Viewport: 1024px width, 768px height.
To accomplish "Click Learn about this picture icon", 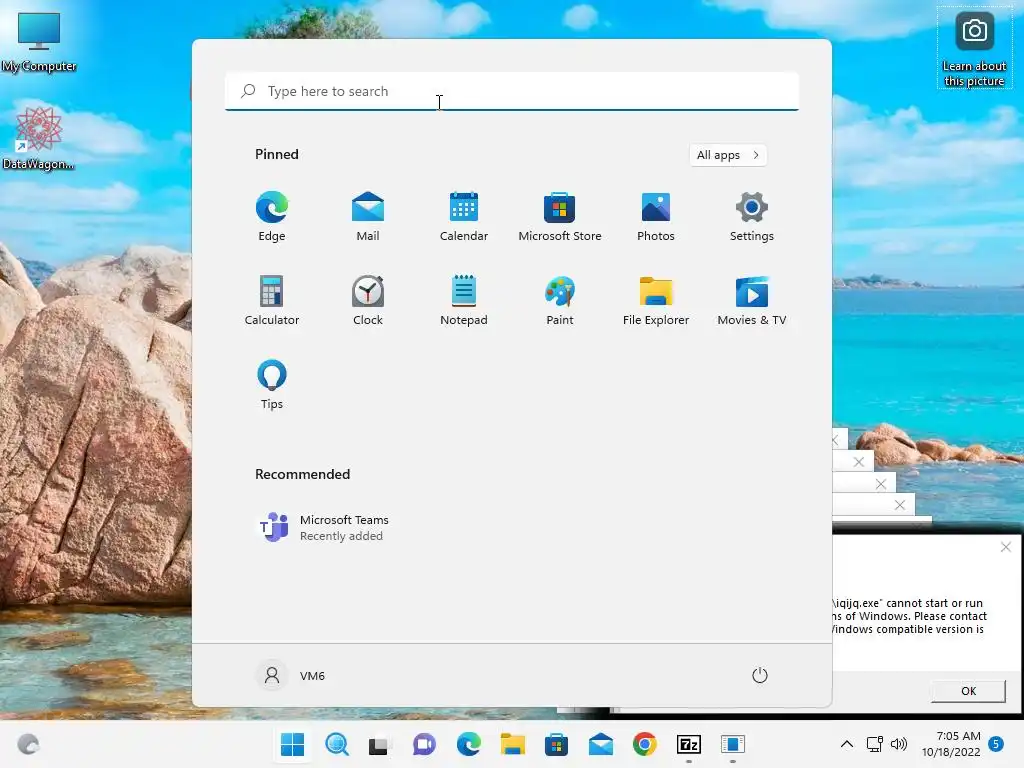I will (x=974, y=48).
